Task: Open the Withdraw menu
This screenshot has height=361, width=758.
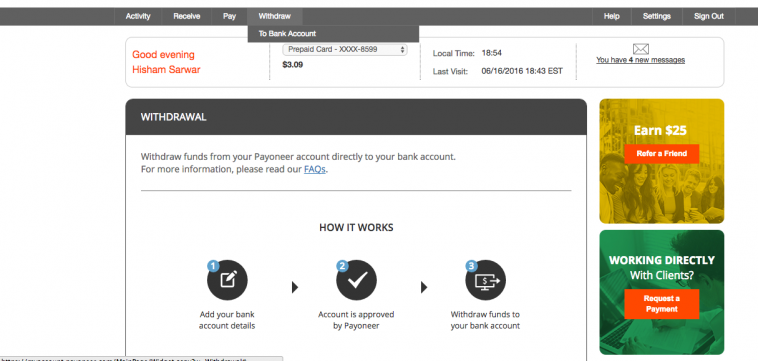Action: point(275,16)
